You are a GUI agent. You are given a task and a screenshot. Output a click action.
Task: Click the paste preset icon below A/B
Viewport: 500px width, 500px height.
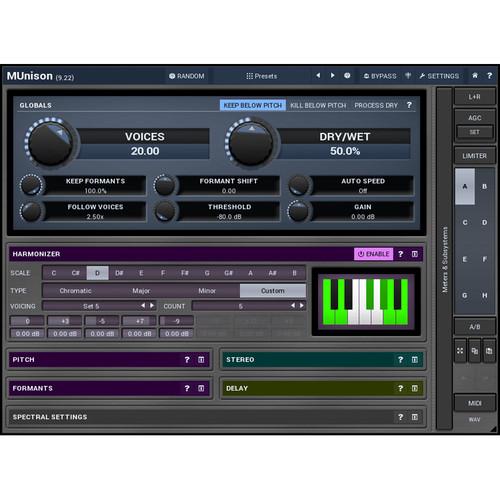(x=489, y=351)
